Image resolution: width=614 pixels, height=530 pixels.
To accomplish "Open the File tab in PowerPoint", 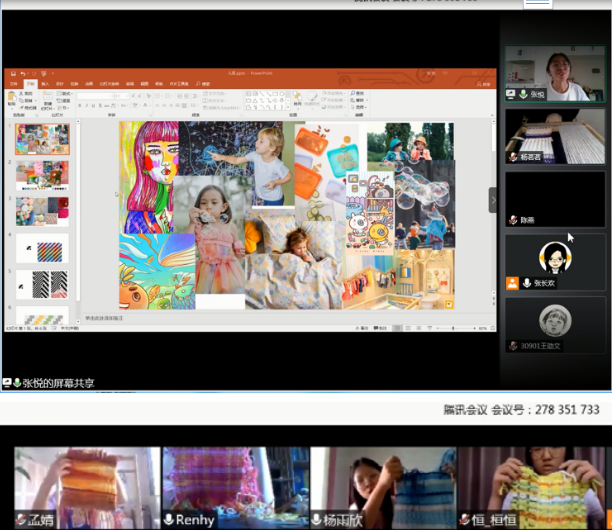I will pyautogui.click(x=13, y=84).
